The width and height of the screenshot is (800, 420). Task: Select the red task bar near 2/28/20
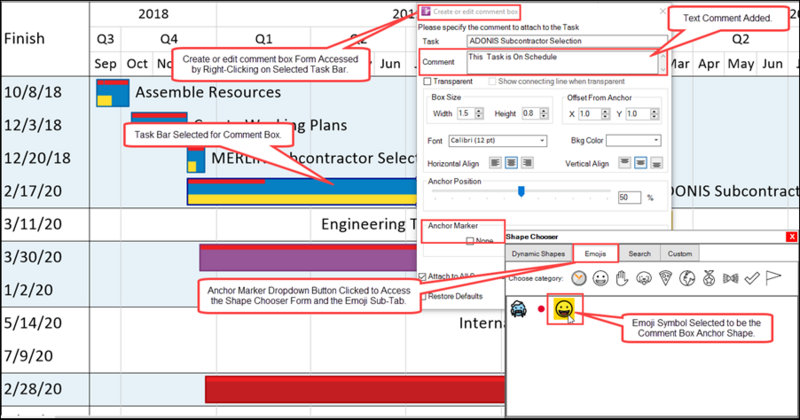pyautogui.click(x=355, y=390)
